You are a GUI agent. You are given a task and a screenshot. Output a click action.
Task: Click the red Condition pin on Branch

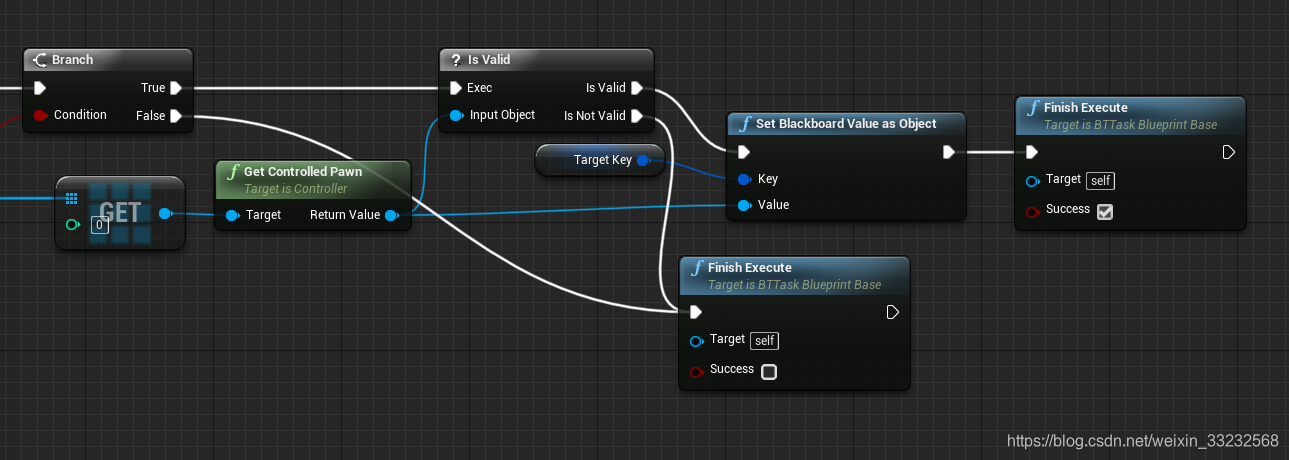pos(40,115)
